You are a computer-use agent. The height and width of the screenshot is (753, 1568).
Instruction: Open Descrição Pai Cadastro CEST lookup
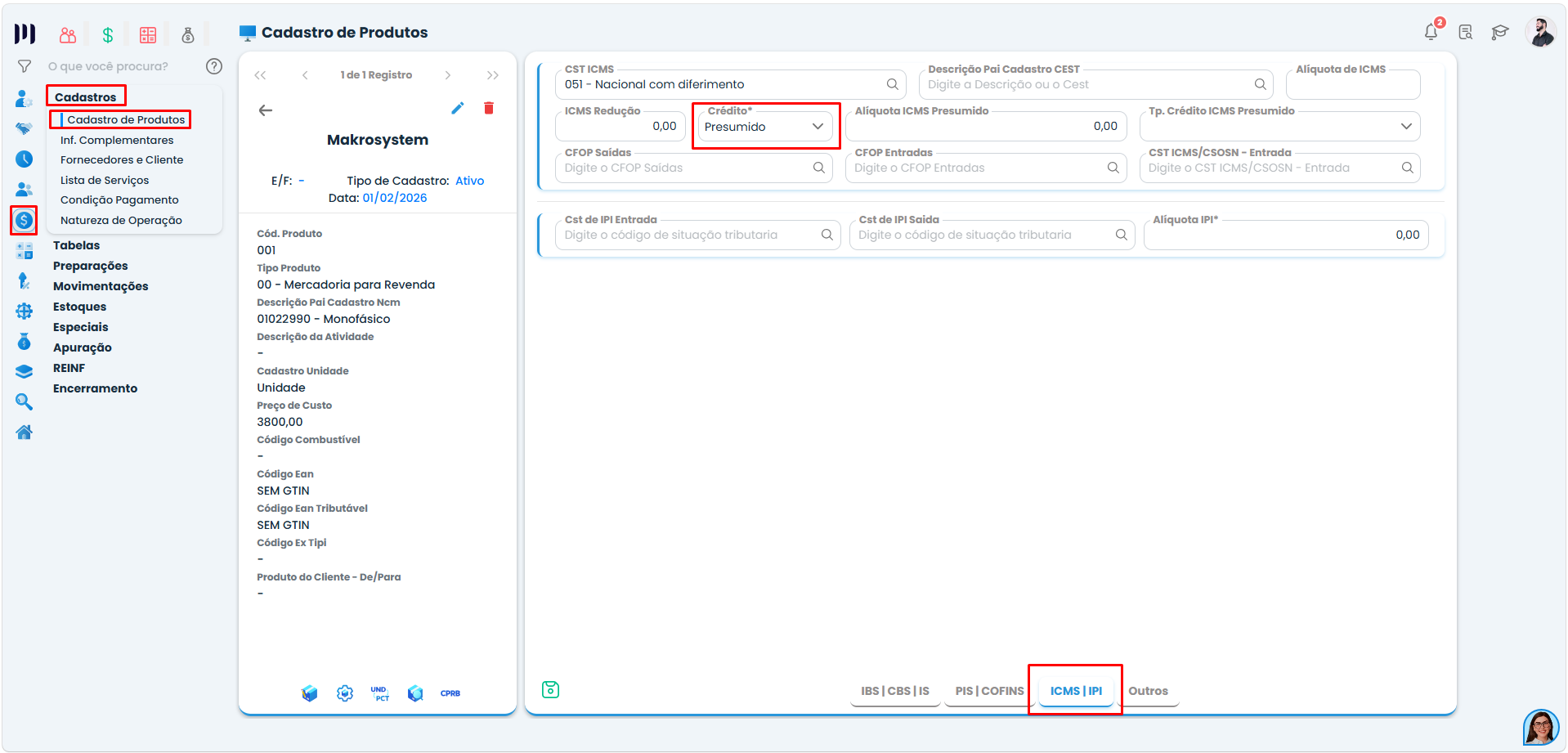1261,84
